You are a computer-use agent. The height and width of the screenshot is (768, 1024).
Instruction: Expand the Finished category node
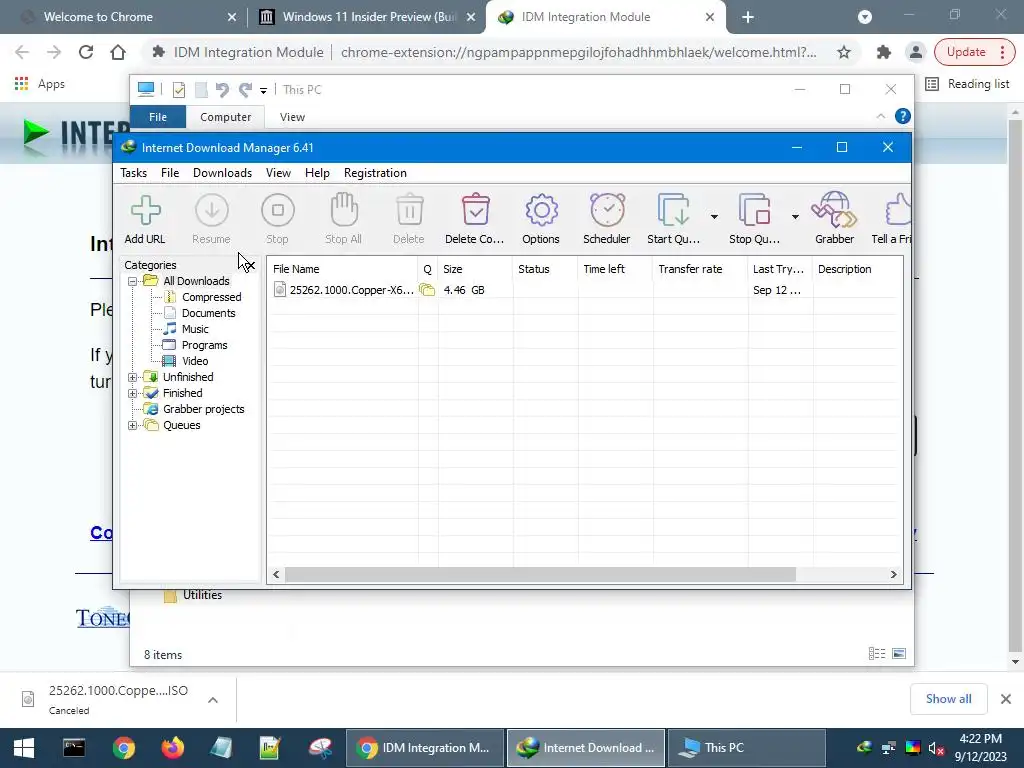click(133, 393)
